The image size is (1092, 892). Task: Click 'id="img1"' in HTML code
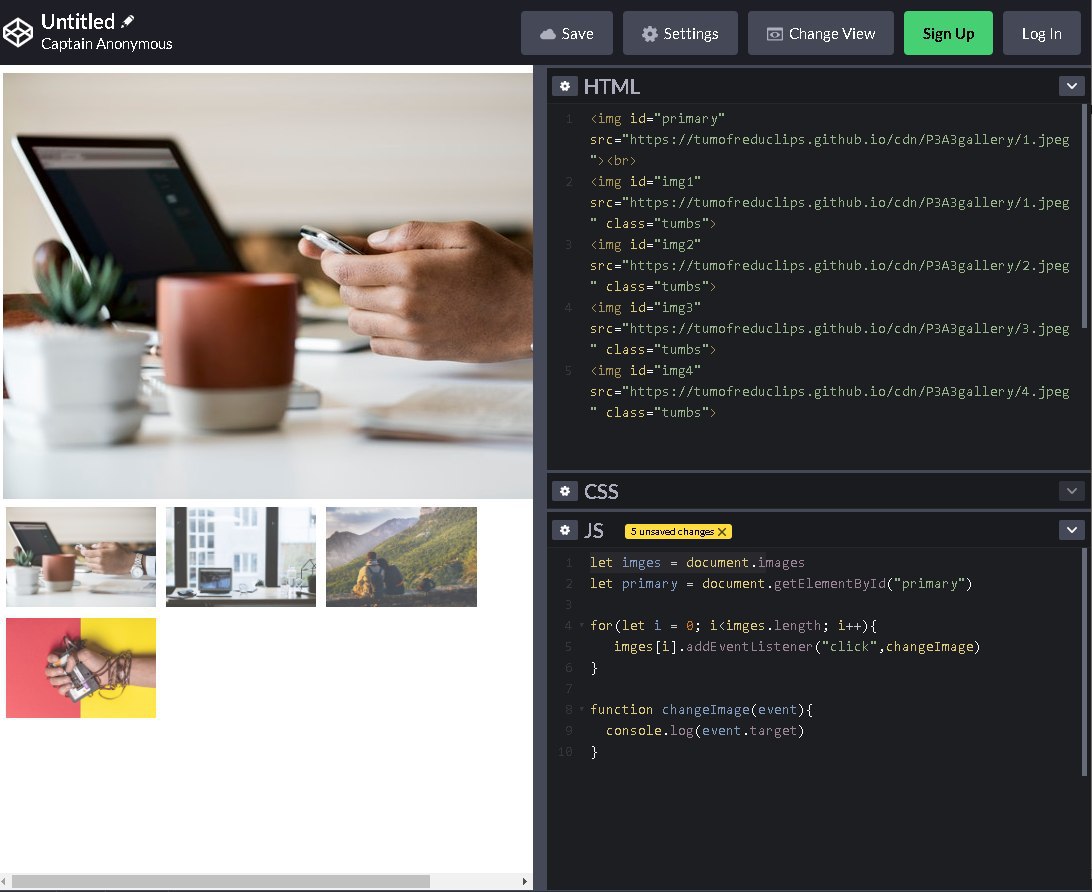pos(665,182)
